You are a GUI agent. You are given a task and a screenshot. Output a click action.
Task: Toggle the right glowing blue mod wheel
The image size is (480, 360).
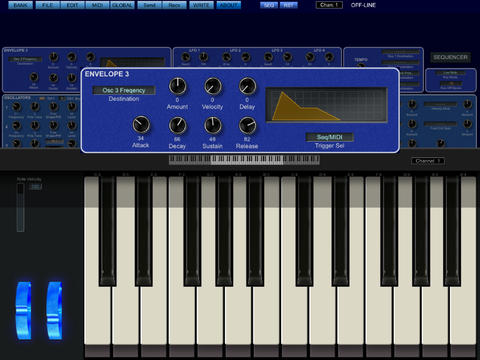54,311
